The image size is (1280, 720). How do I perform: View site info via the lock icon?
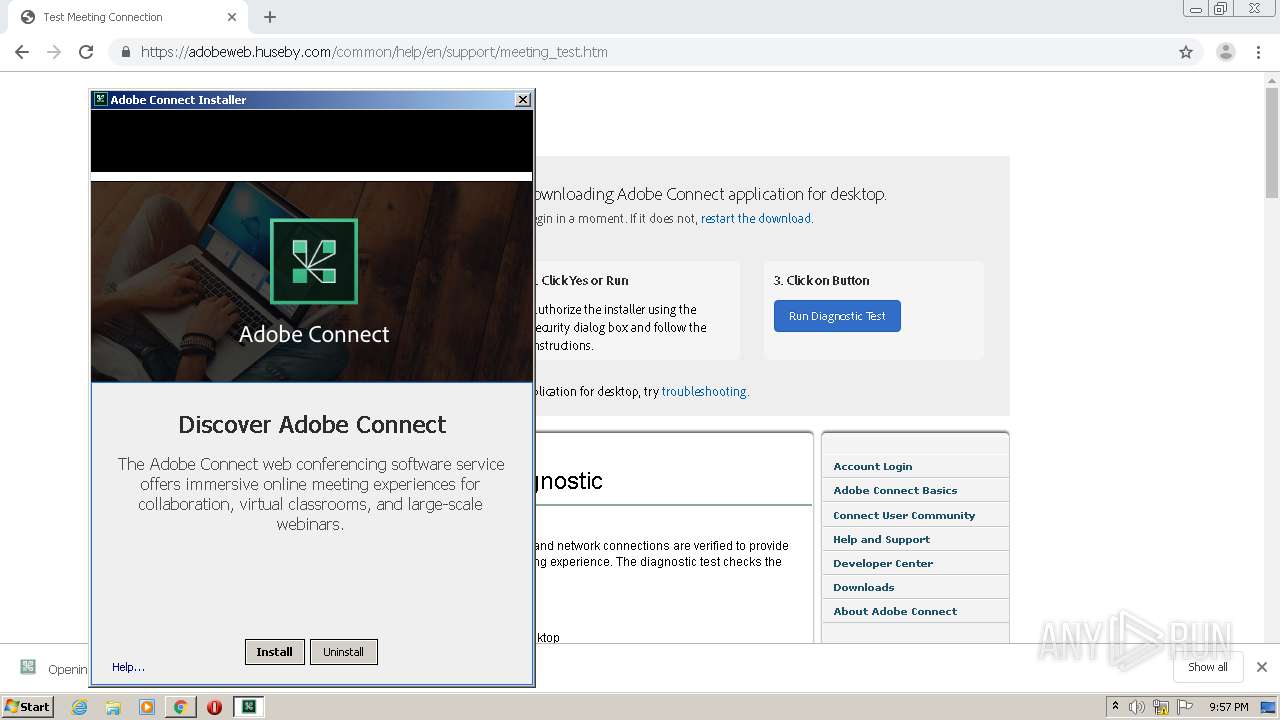125,52
